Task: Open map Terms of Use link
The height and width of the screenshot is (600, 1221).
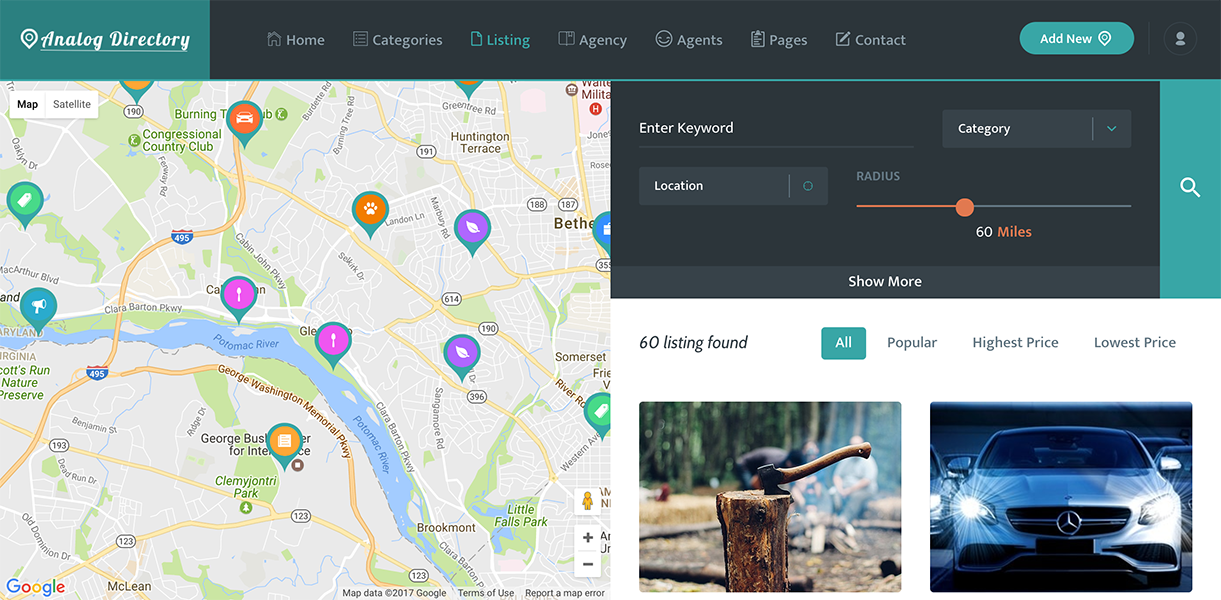Action: tap(486, 593)
